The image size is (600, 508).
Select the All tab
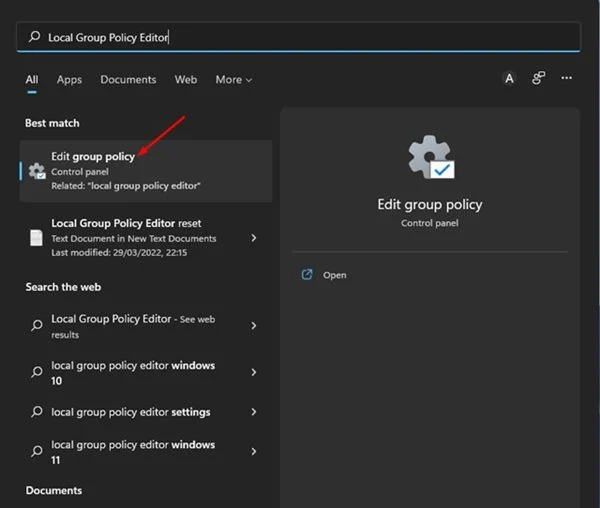click(32, 80)
